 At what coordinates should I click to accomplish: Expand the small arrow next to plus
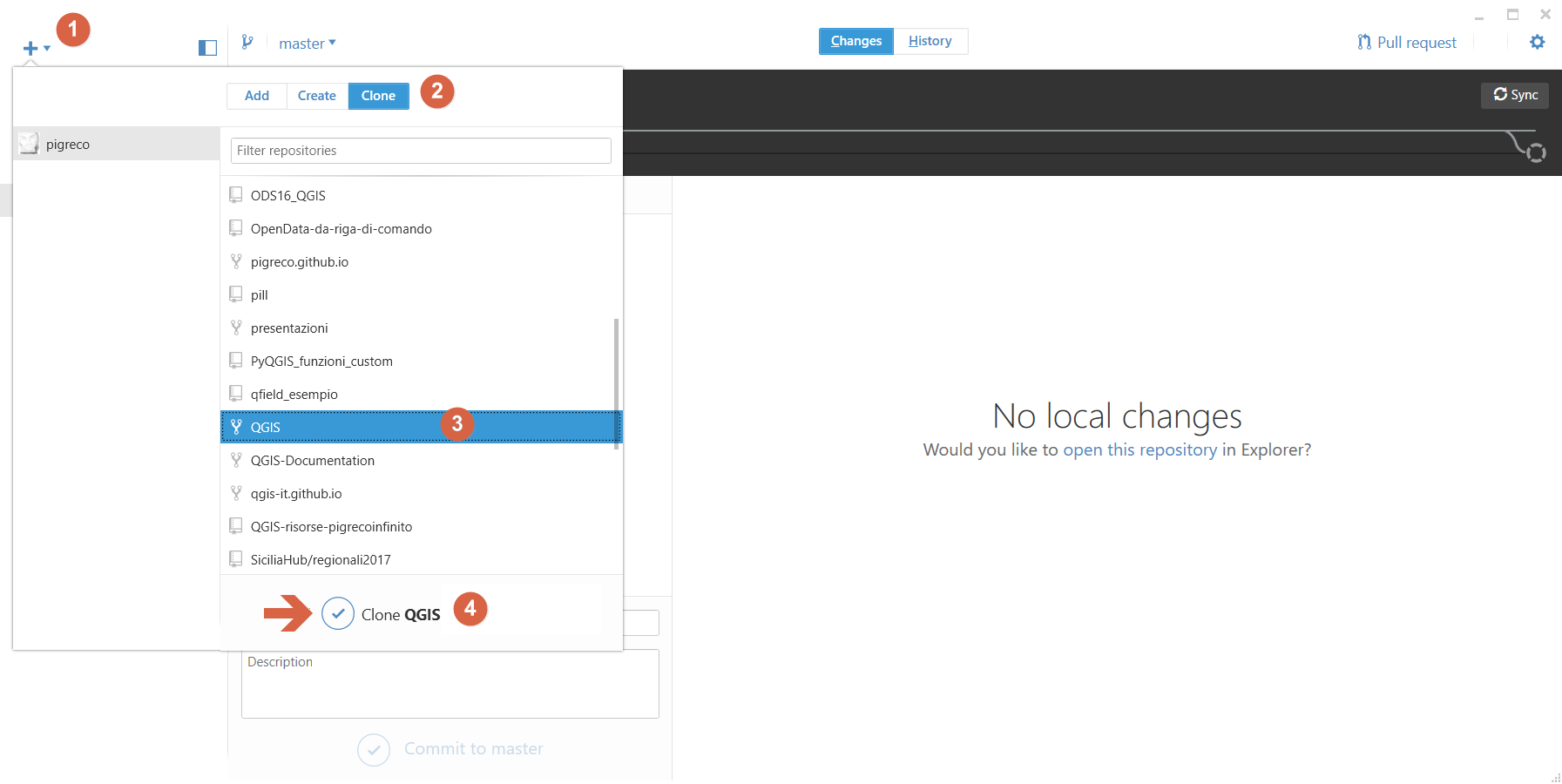point(47,48)
